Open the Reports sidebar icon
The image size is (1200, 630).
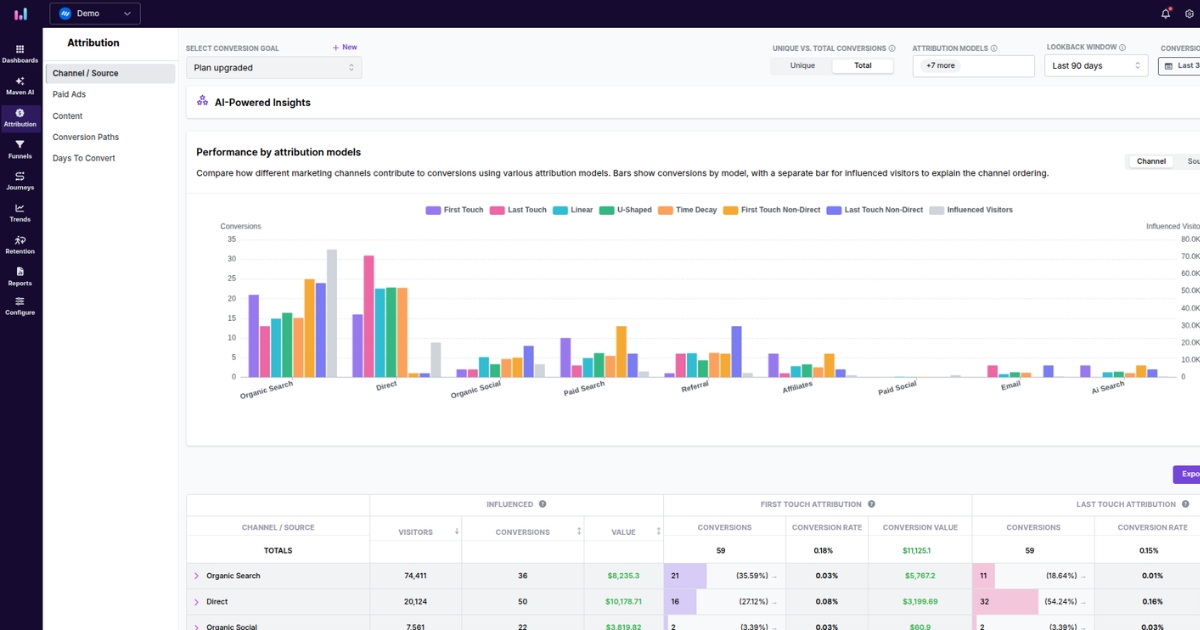(x=20, y=276)
